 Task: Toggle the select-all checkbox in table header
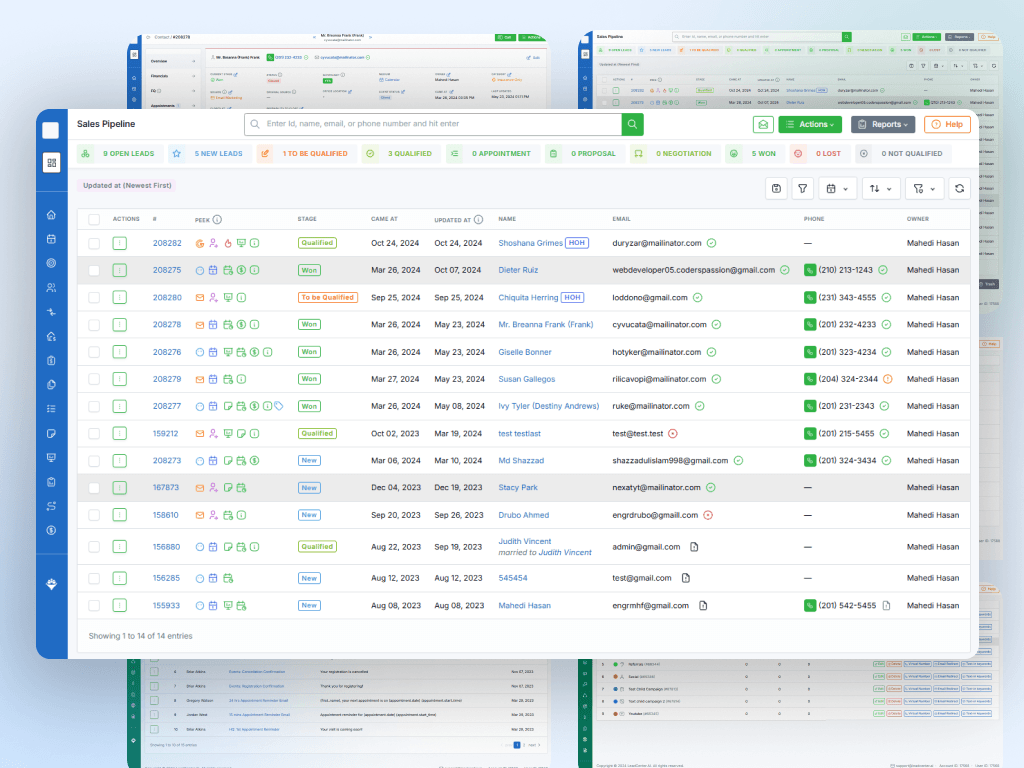(94, 219)
